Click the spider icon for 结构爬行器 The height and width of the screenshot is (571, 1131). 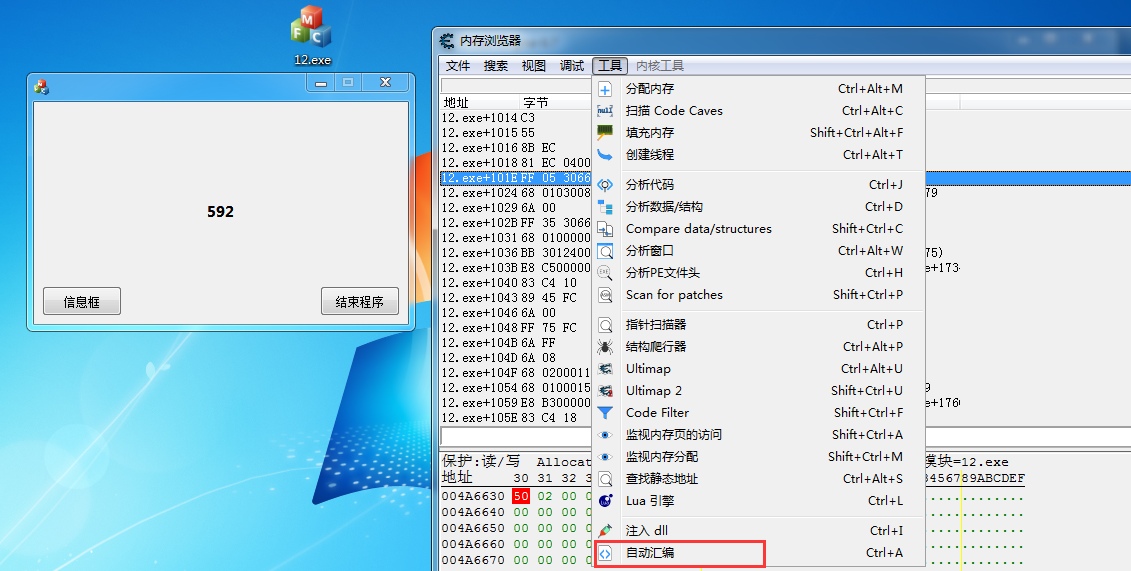pyautogui.click(x=605, y=347)
